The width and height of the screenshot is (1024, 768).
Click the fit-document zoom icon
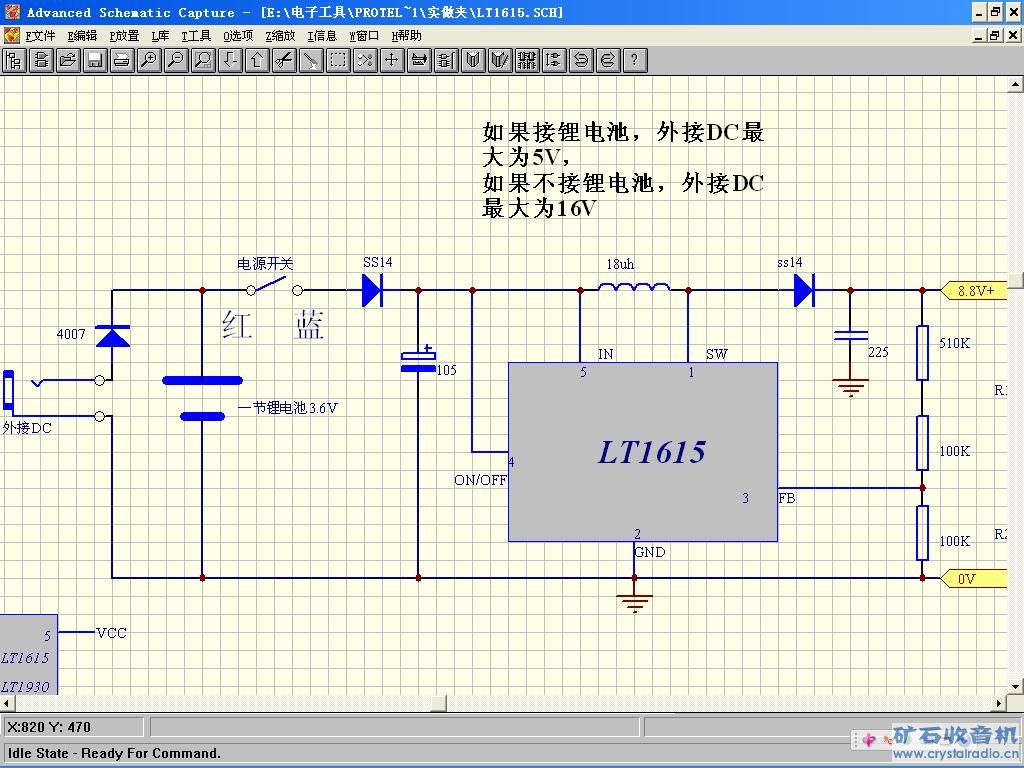(x=204, y=61)
